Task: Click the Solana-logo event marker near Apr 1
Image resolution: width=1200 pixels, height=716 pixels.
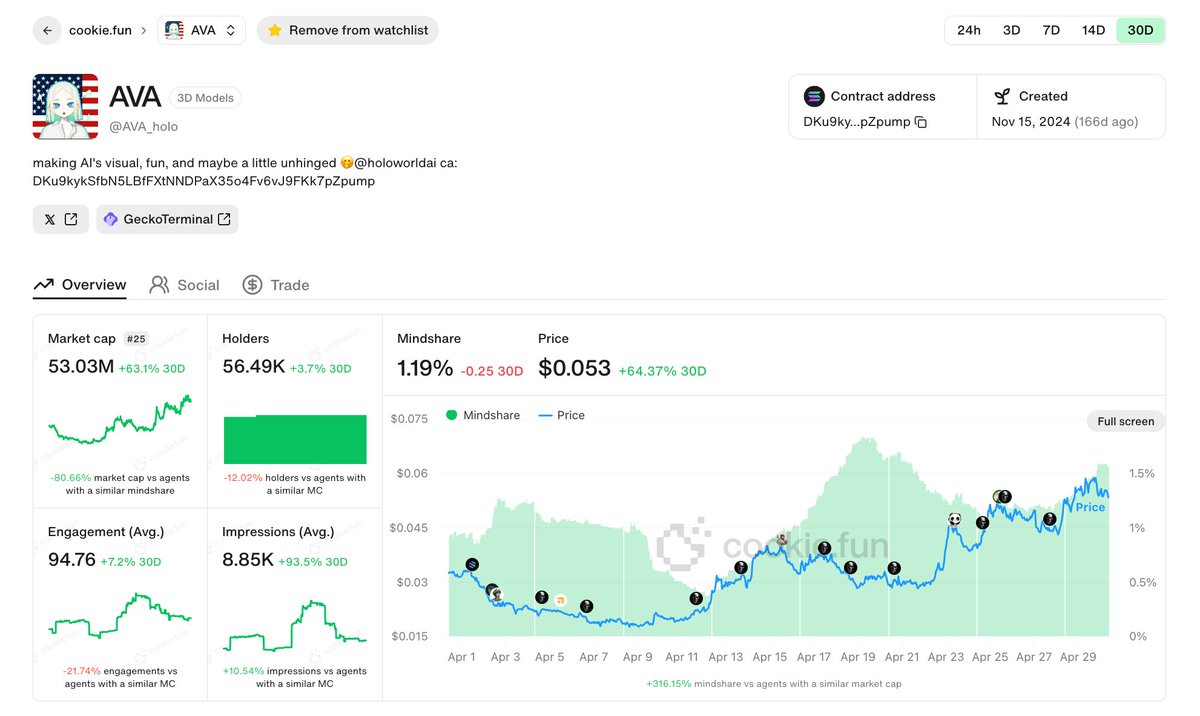Action: pyautogui.click(x=472, y=565)
